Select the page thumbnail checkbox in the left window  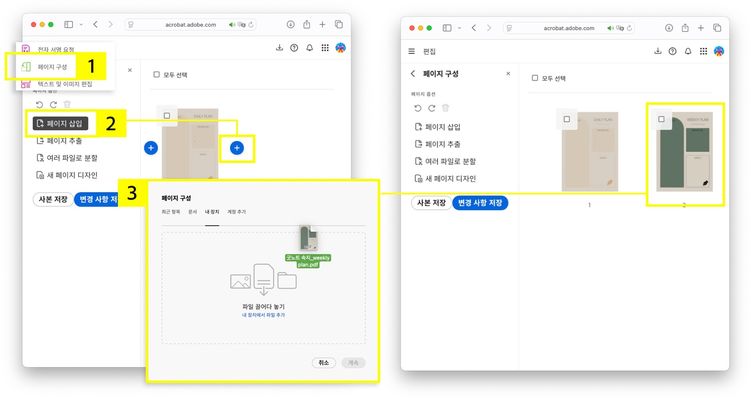point(167,116)
